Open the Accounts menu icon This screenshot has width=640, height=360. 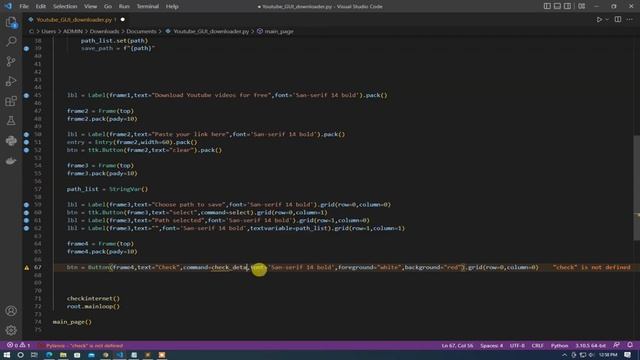(11, 311)
